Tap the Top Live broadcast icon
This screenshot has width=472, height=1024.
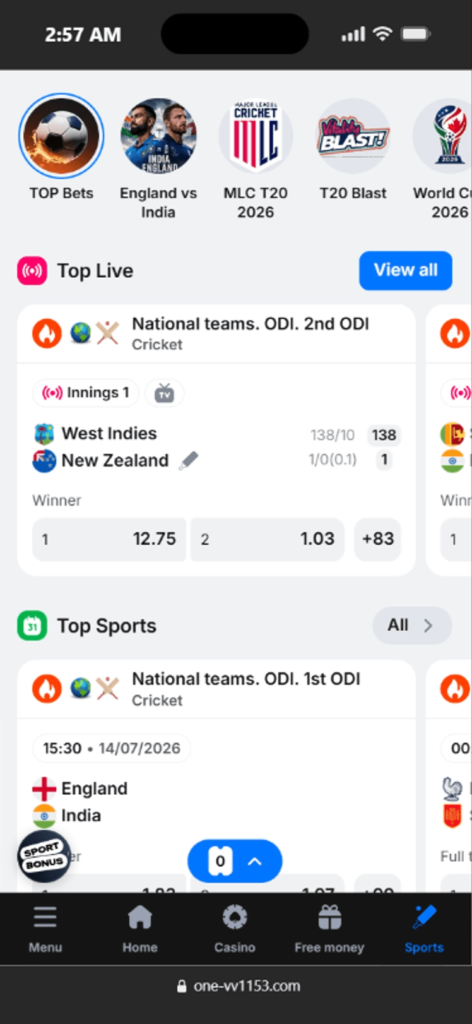coord(32,270)
